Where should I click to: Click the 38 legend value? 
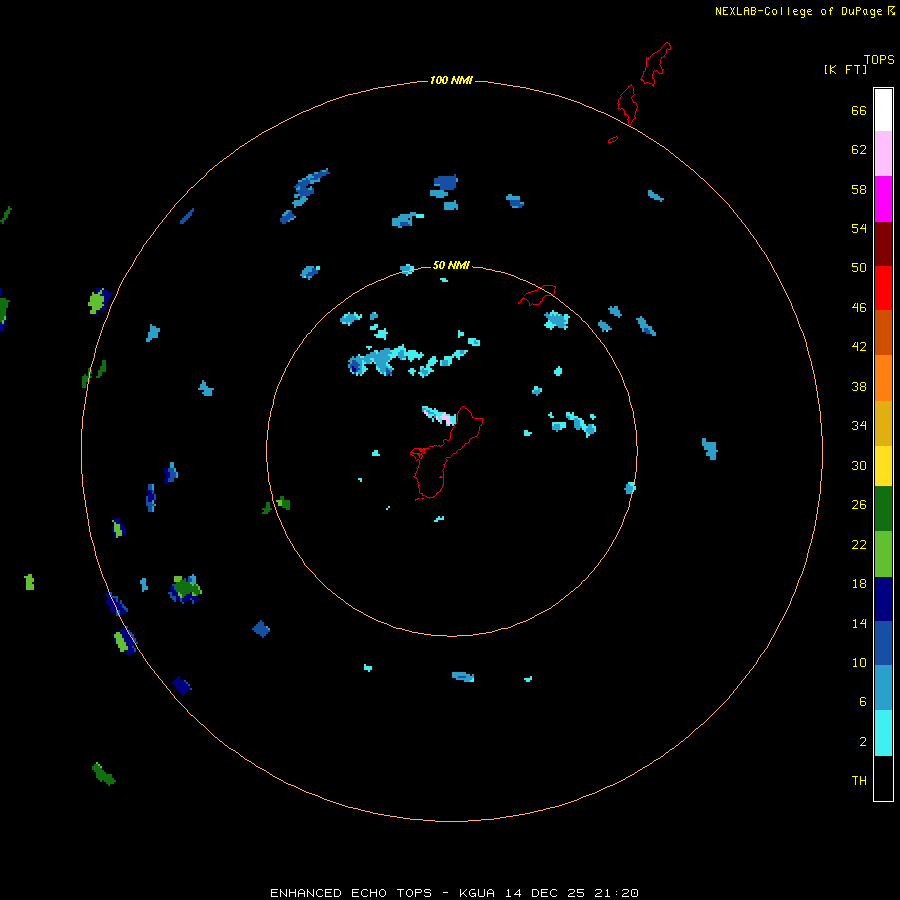pos(859,386)
